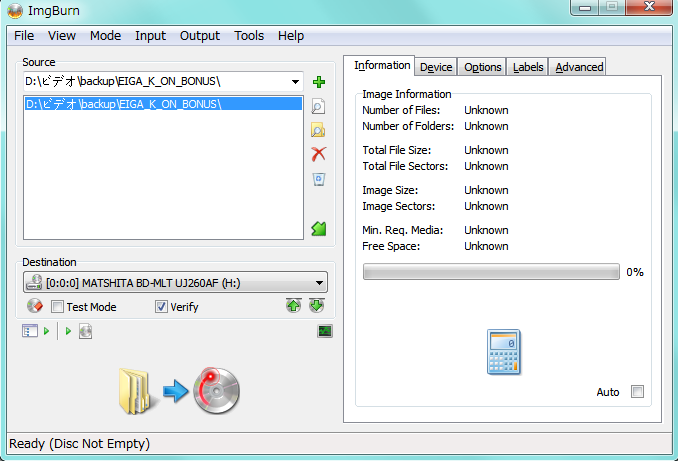Open the Mode menu
The height and width of the screenshot is (461, 678).
[106, 35]
